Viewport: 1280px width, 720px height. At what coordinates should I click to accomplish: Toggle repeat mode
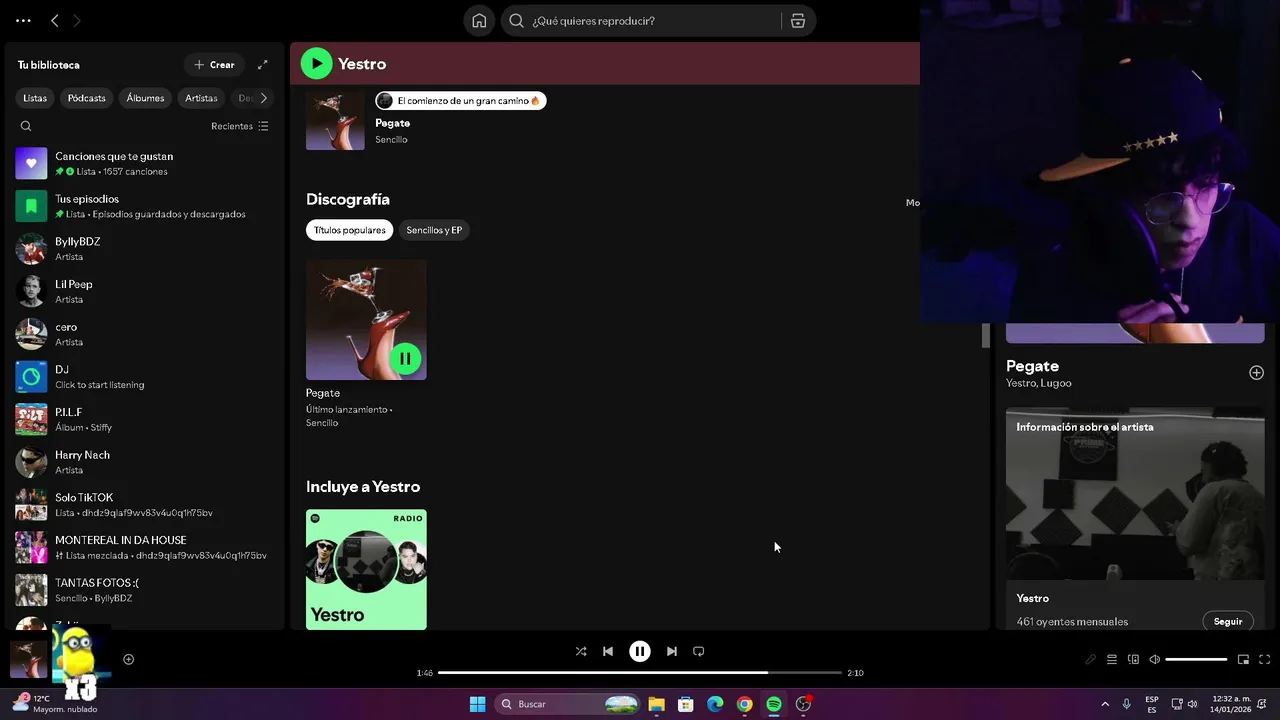click(x=699, y=651)
